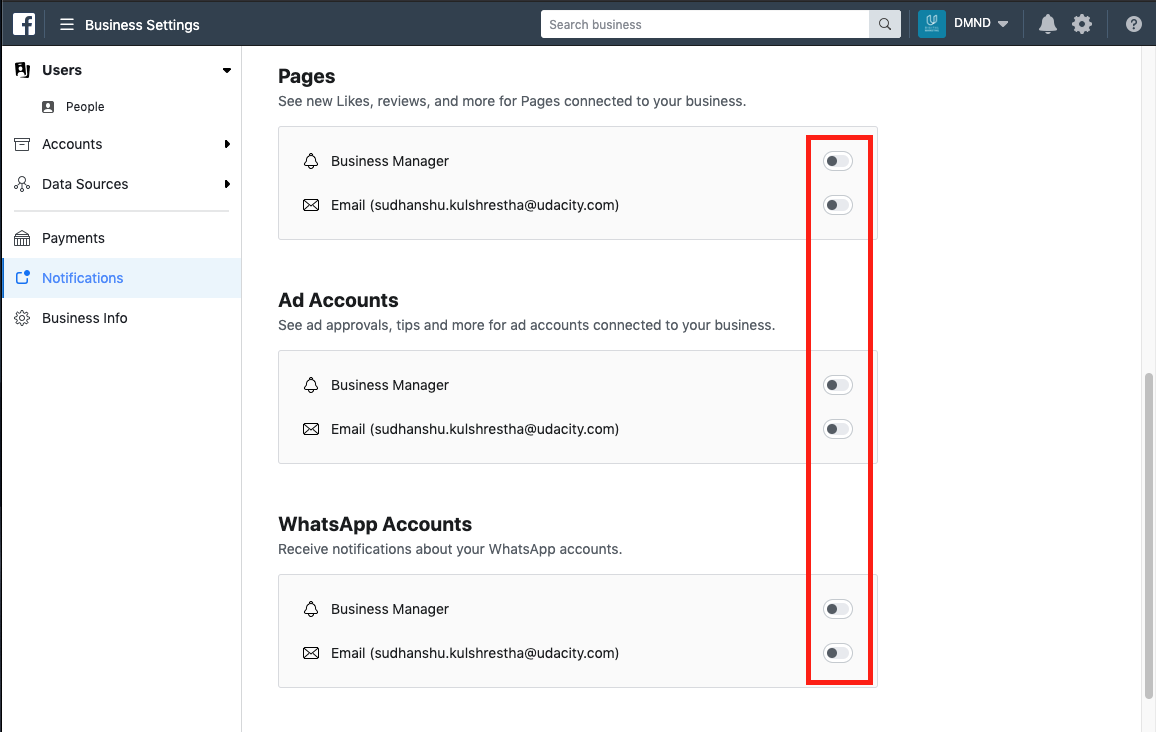Select Notifications in the sidebar

tap(82, 278)
